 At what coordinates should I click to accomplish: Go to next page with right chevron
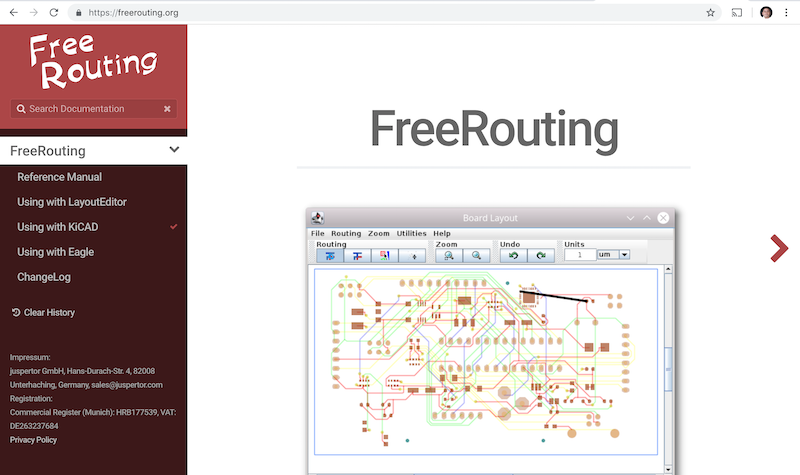point(779,248)
